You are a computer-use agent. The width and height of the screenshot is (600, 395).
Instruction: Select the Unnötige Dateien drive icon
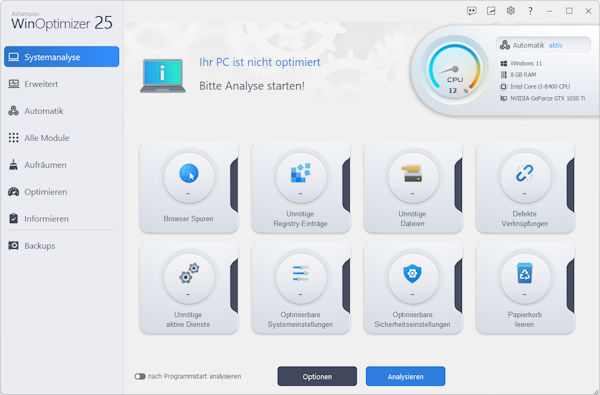(412, 173)
